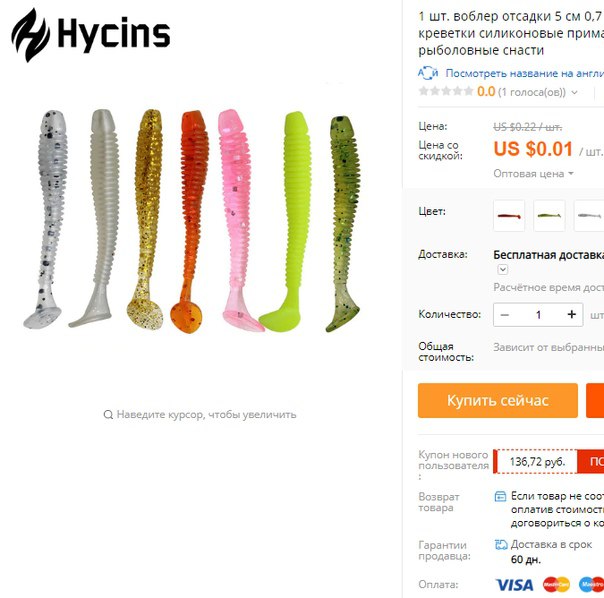Click the return policy icon
The image size is (604, 598).
click(x=500, y=497)
